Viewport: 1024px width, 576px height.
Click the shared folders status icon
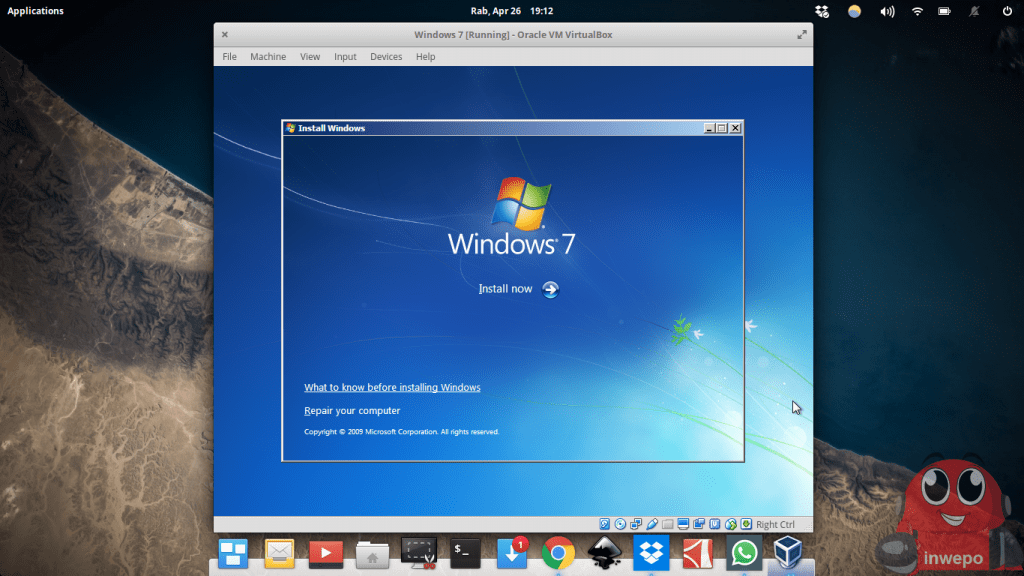point(667,524)
